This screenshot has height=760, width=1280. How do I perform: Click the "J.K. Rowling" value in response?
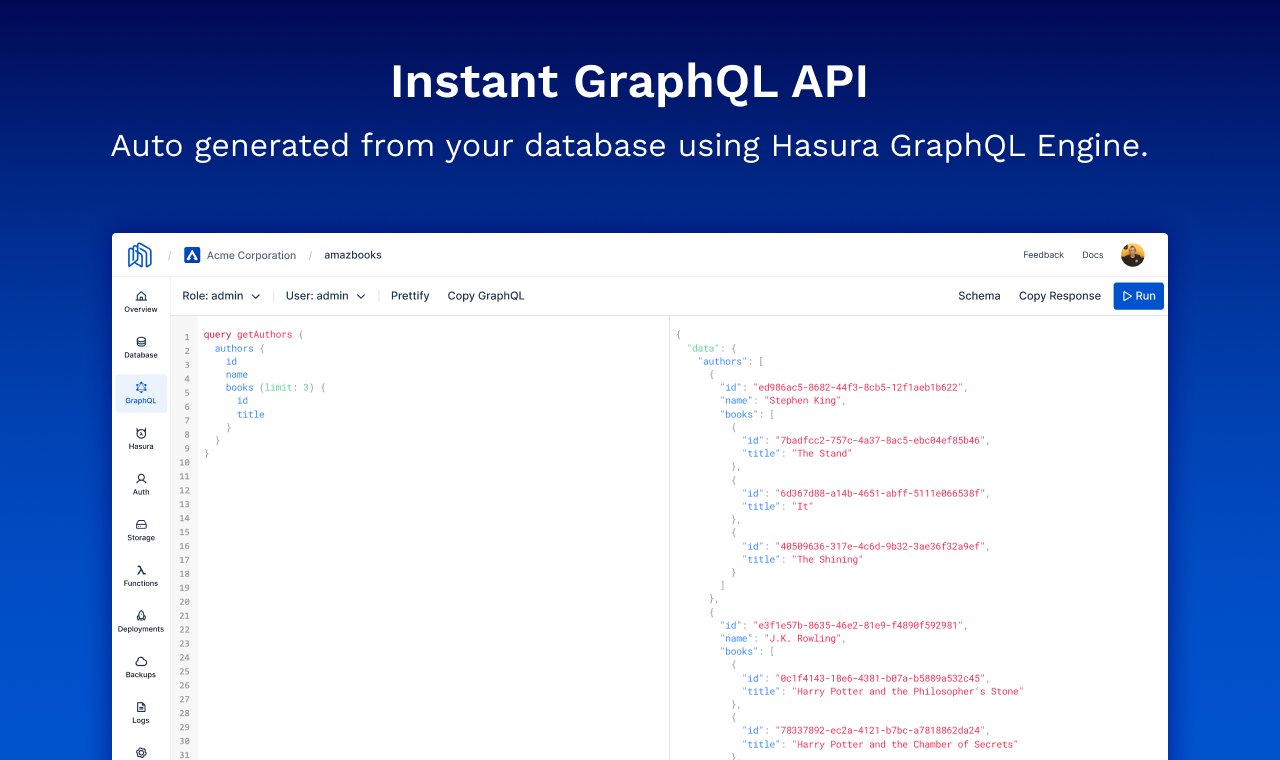point(805,639)
